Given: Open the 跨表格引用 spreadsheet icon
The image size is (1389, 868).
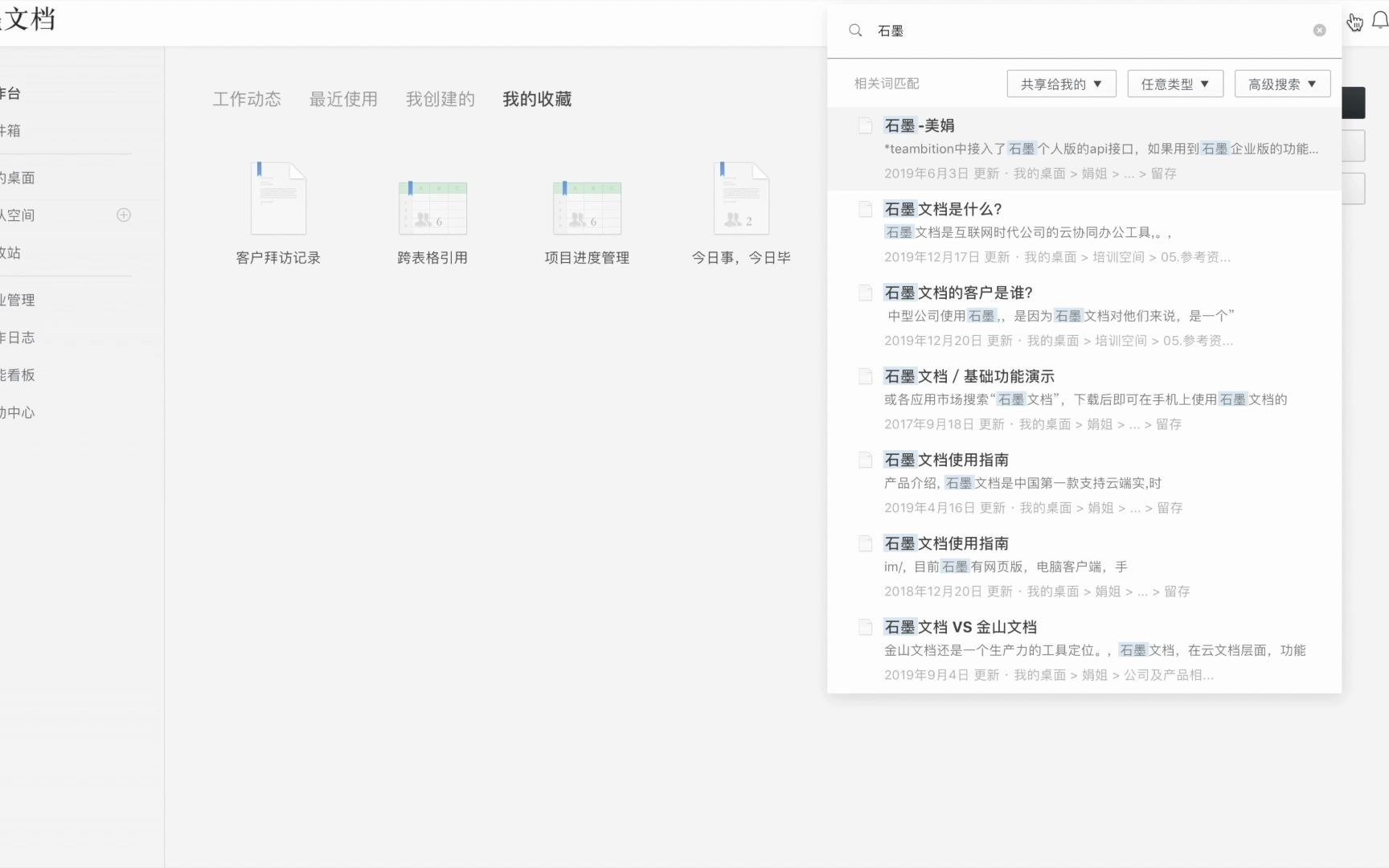Looking at the screenshot, I should point(432,207).
